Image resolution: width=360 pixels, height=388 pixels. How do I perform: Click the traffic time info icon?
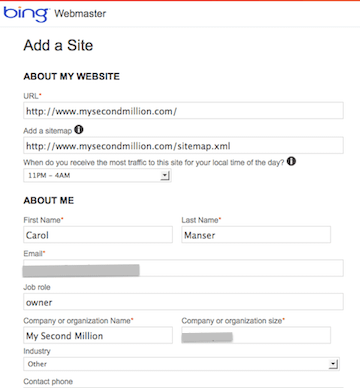[291, 161]
